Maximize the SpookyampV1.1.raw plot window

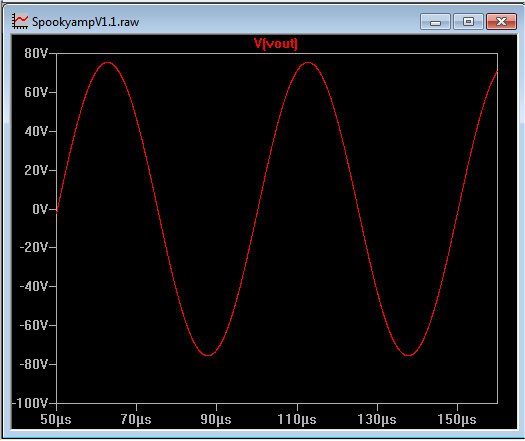(468, 22)
